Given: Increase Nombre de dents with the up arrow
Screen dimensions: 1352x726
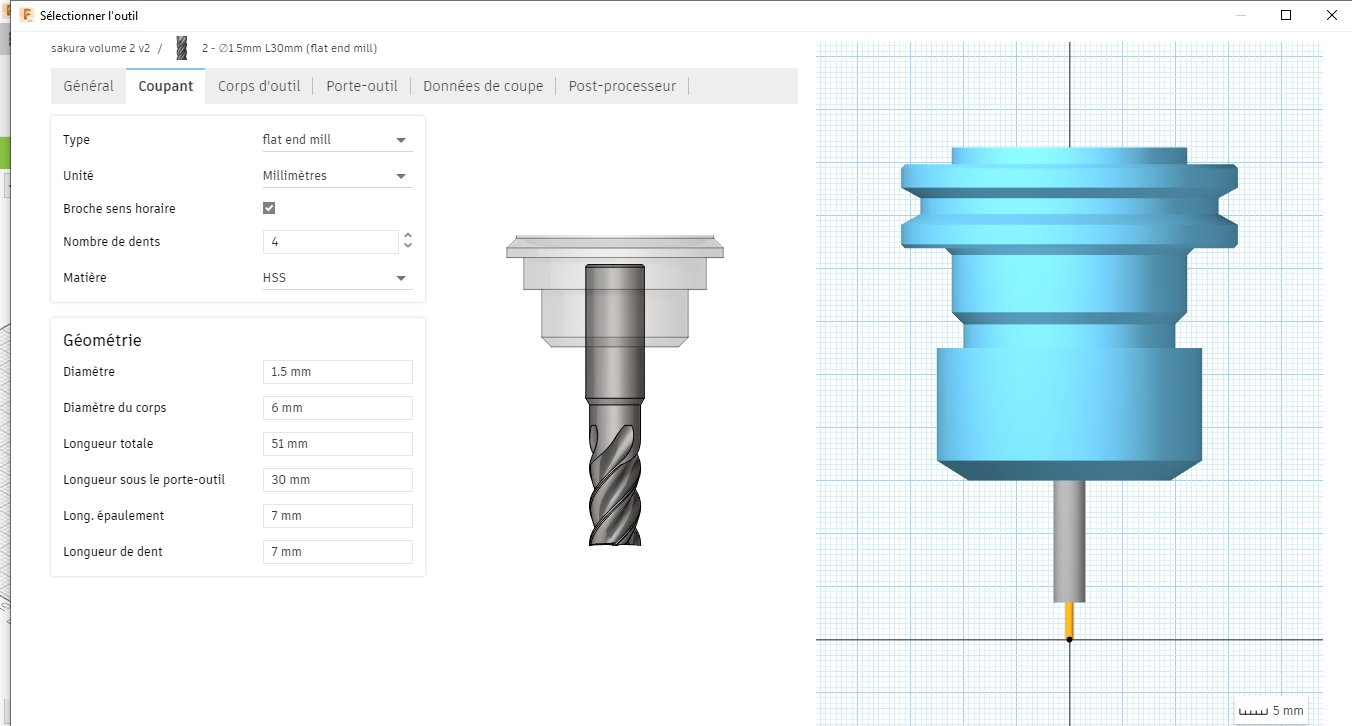Looking at the screenshot, I should [407, 236].
